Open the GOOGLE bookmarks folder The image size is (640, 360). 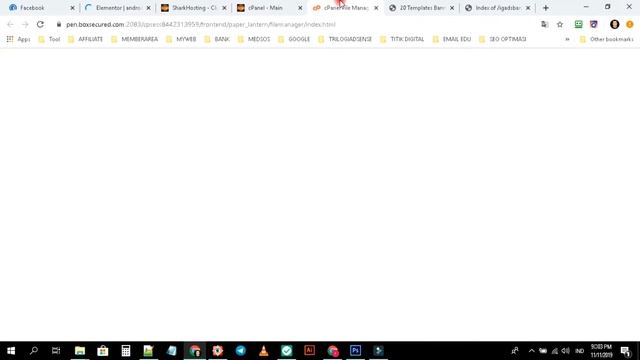[294, 39]
